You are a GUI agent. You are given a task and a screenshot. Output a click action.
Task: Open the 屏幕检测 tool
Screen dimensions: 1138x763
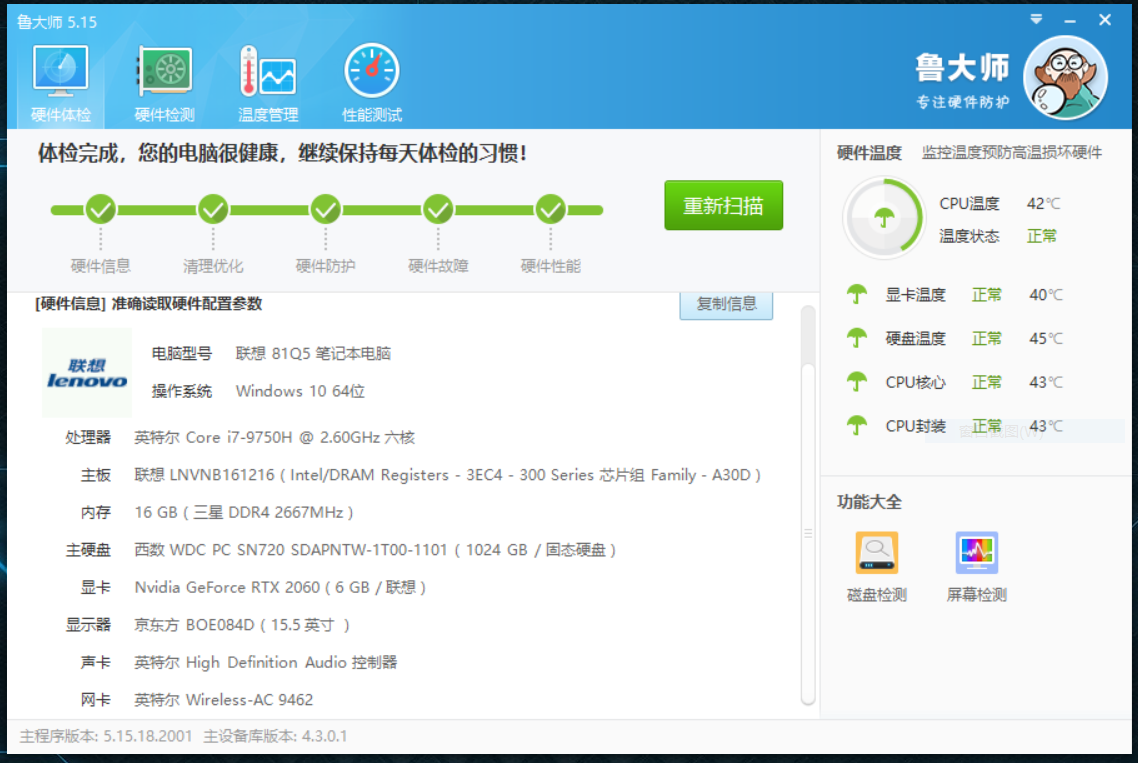976,567
